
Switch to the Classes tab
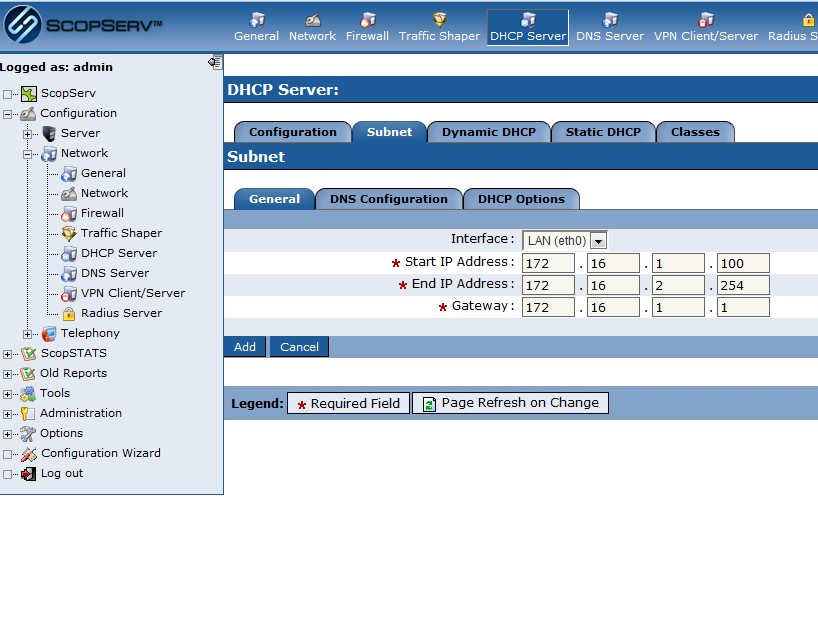pyautogui.click(x=695, y=132)
